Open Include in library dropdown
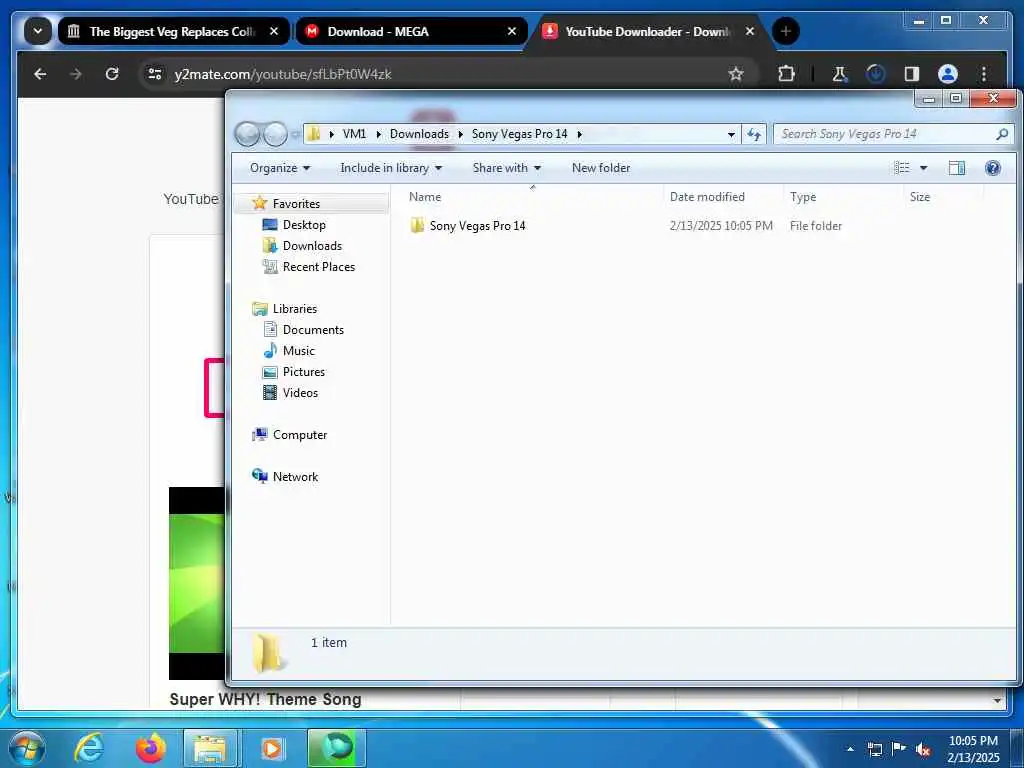Viewport: 1024px width, 768px height. click(x=391, y=168)
